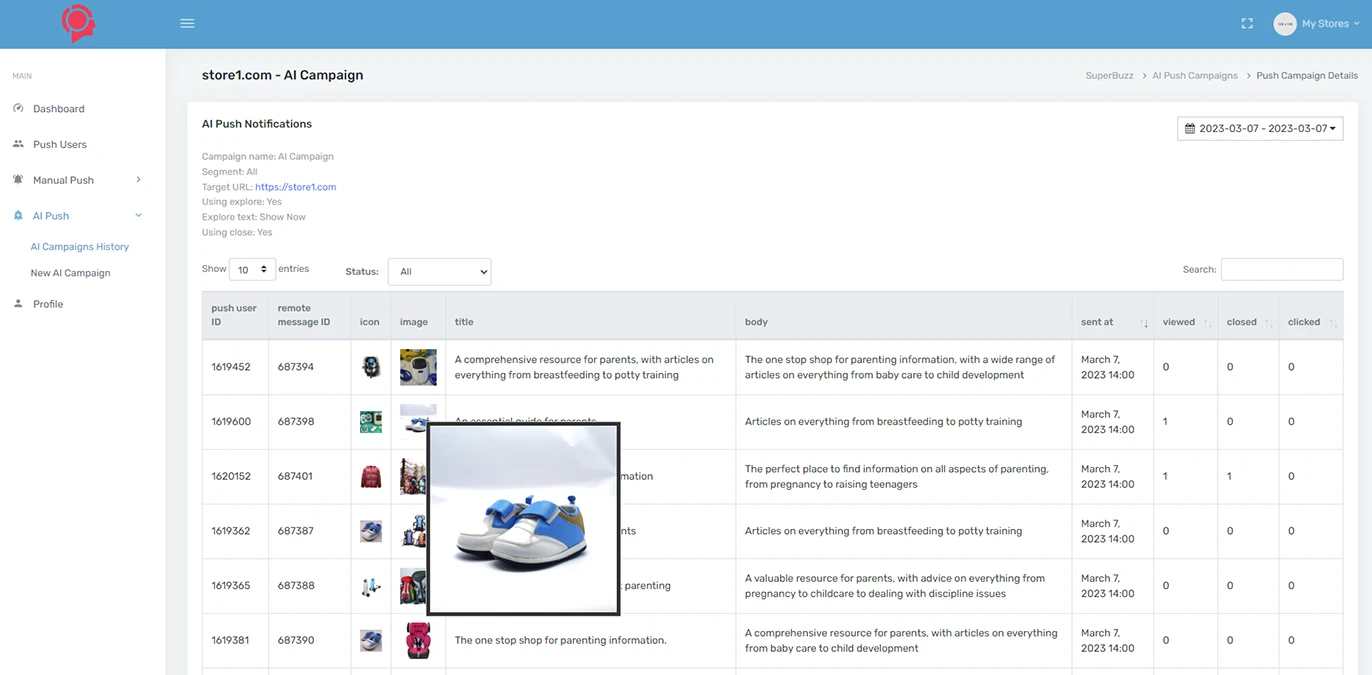Expand the Manual Push menu
The width and height of the screenshot is (1372, 675).
point(78,180)
